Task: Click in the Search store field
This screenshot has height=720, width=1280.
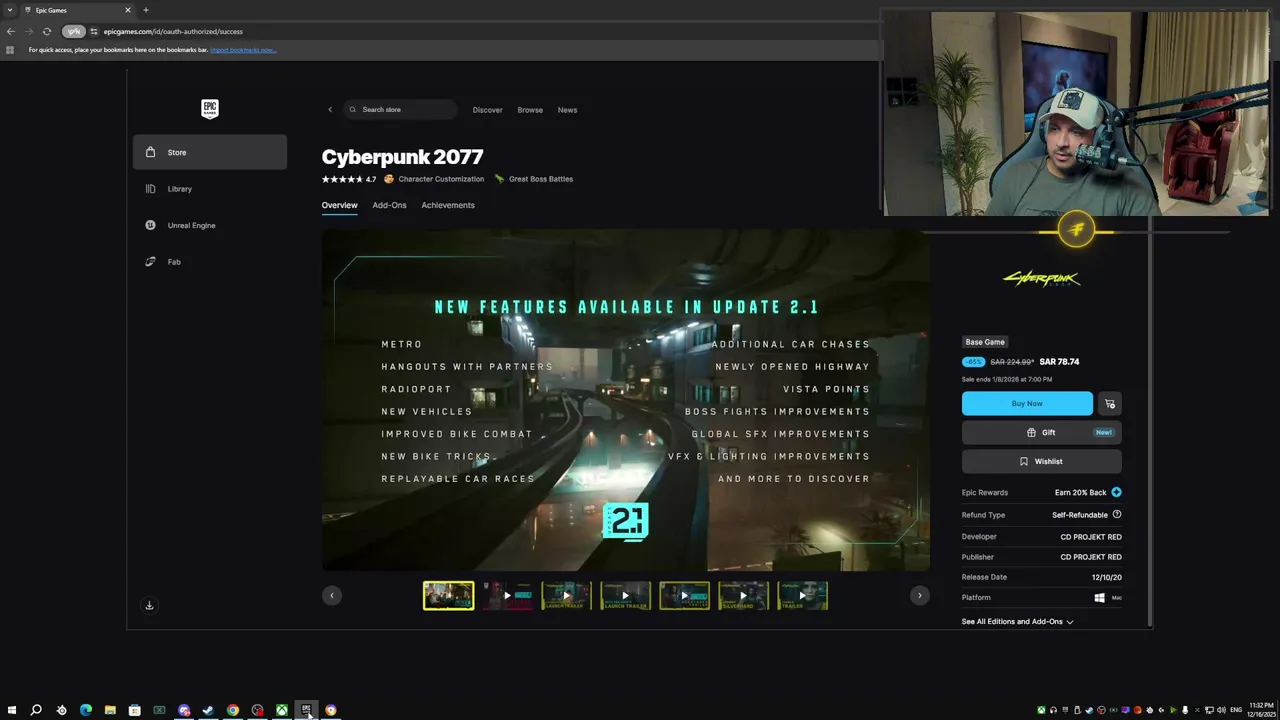Action: (x=400, y=110)
